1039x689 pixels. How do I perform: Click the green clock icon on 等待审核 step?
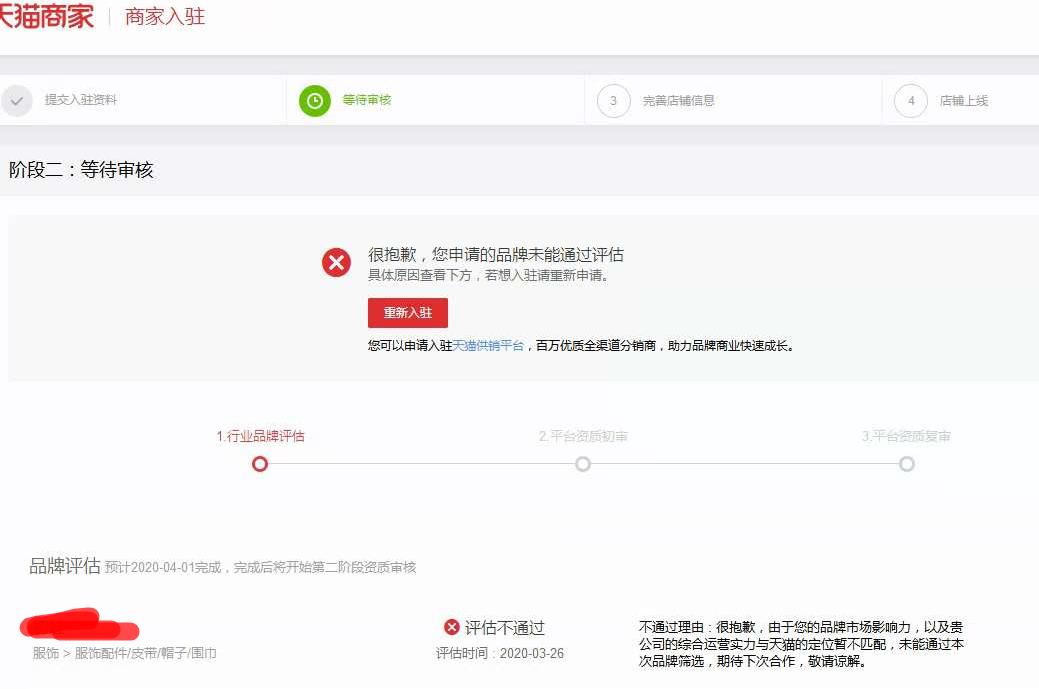coord(314,100)
